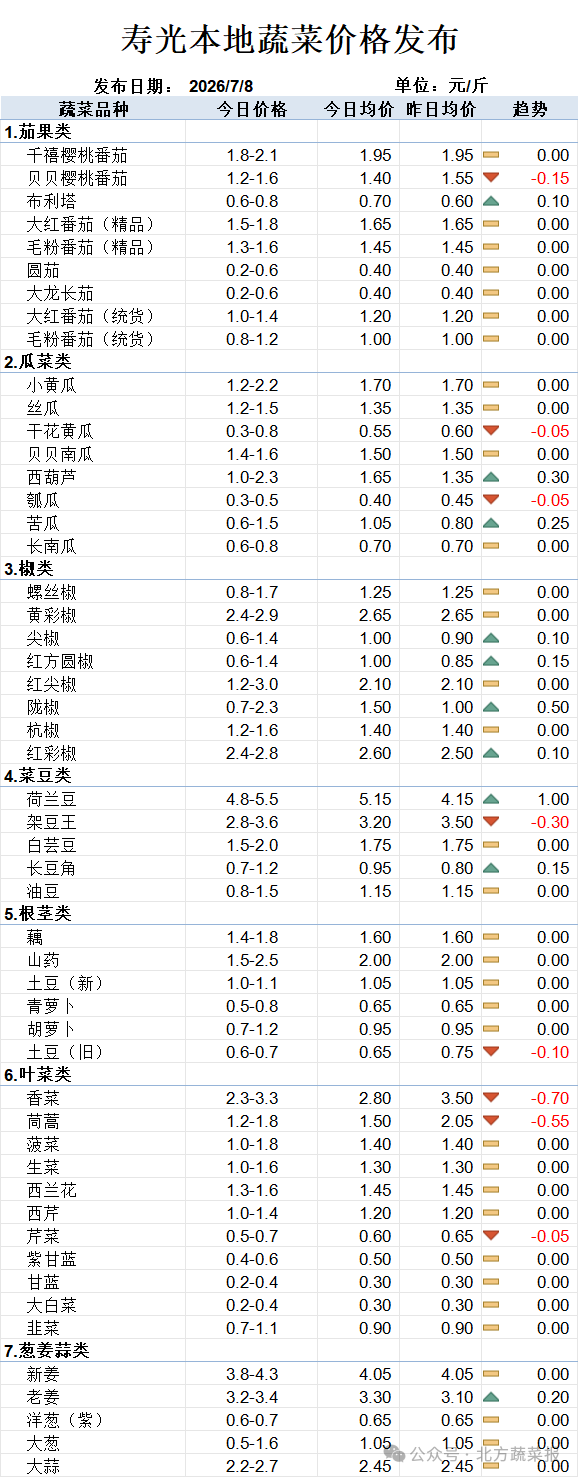Click green up arrow in 老姜 row
This screenshot has width=578, height=1477.
tap(491, 1397)
